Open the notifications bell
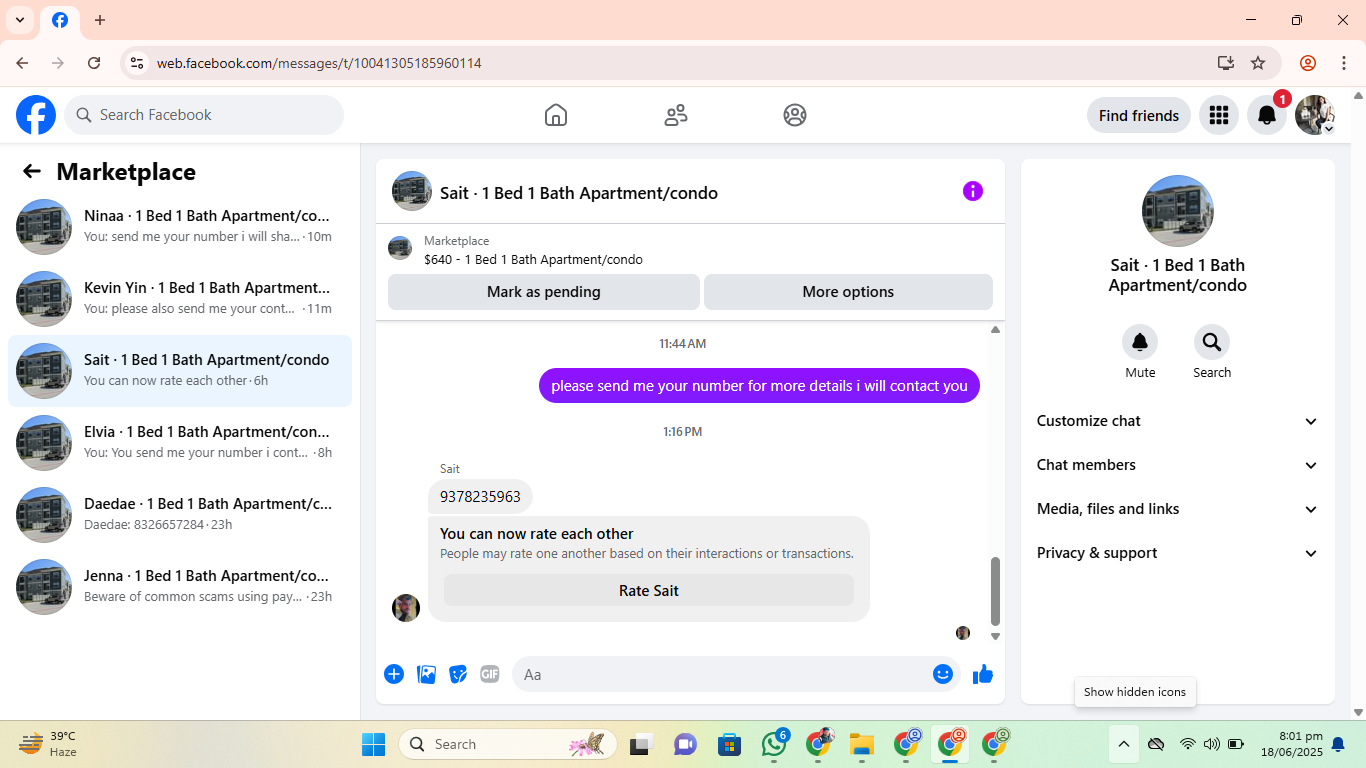The width and height of the screenshot is (1366, 768). point(1267,115)
